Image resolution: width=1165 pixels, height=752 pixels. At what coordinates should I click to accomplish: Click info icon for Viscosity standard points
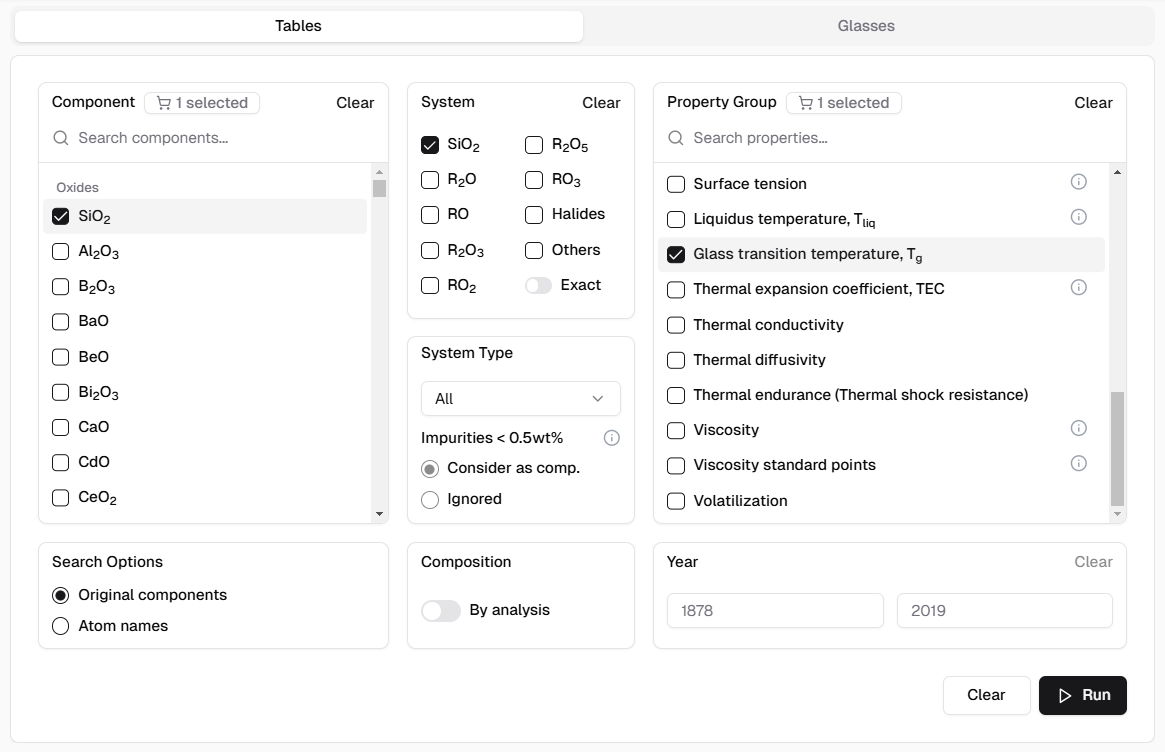click(x=1078, y=464)
